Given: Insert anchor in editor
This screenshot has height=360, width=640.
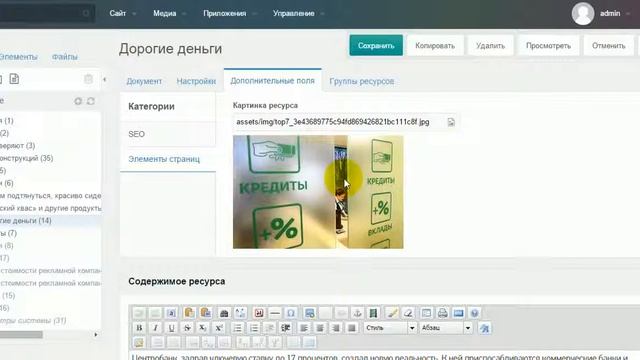Looking at the screenshot, I should [357, 313].
